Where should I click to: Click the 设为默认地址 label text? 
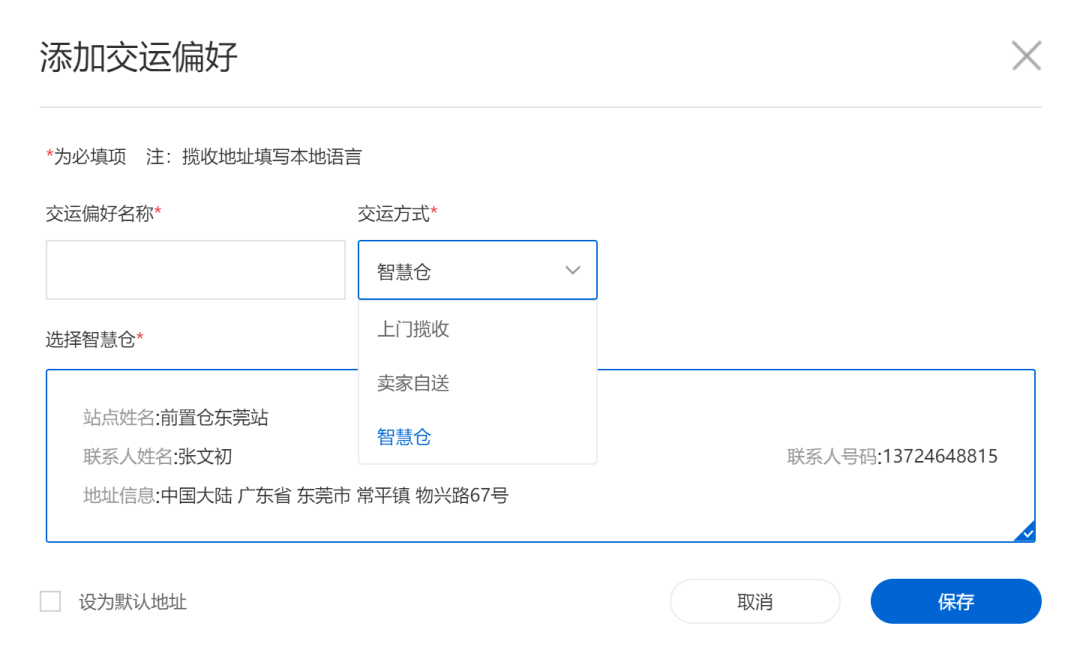[133, 602]
